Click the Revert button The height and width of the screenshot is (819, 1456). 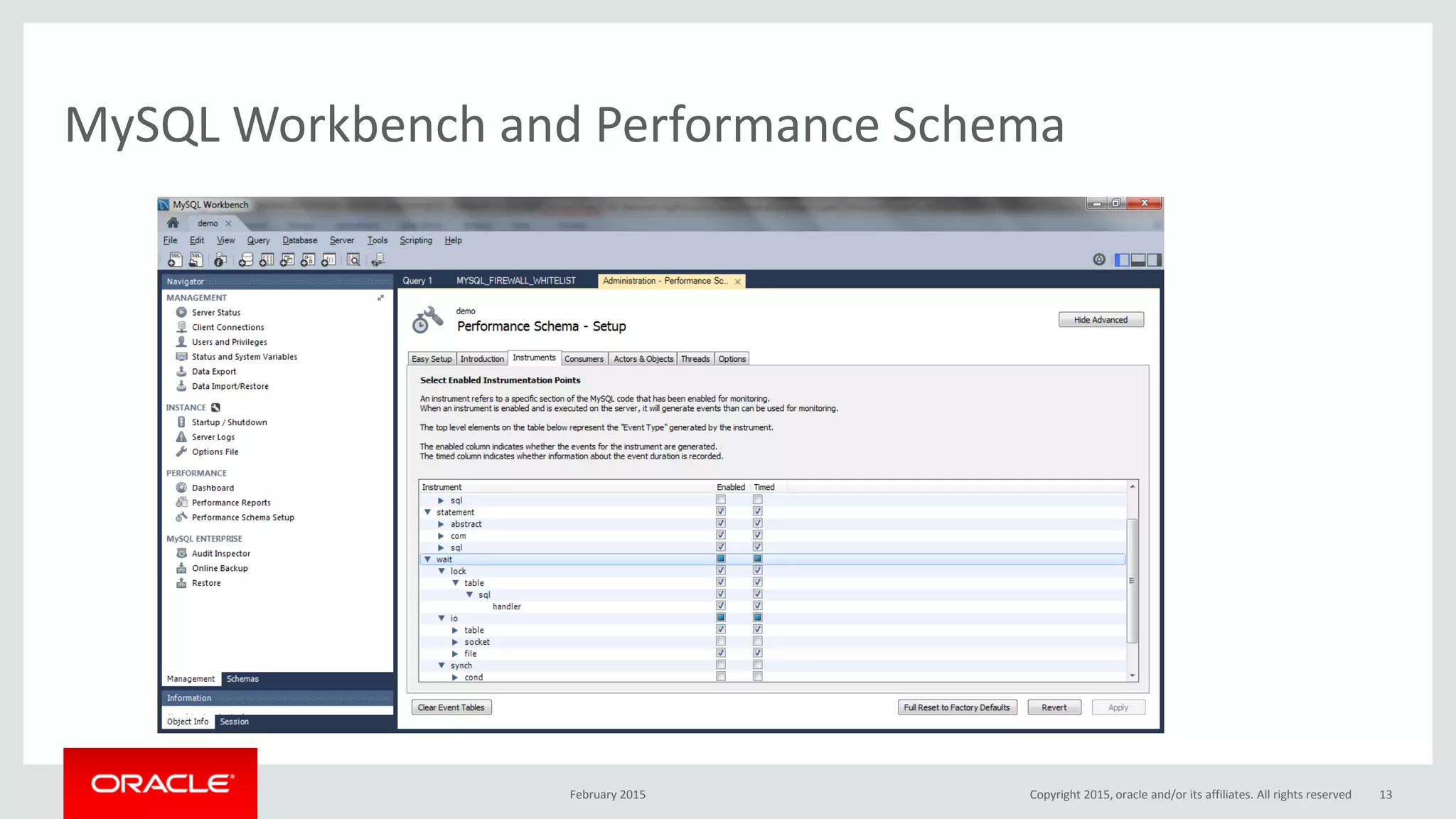tap(1054, 707)
